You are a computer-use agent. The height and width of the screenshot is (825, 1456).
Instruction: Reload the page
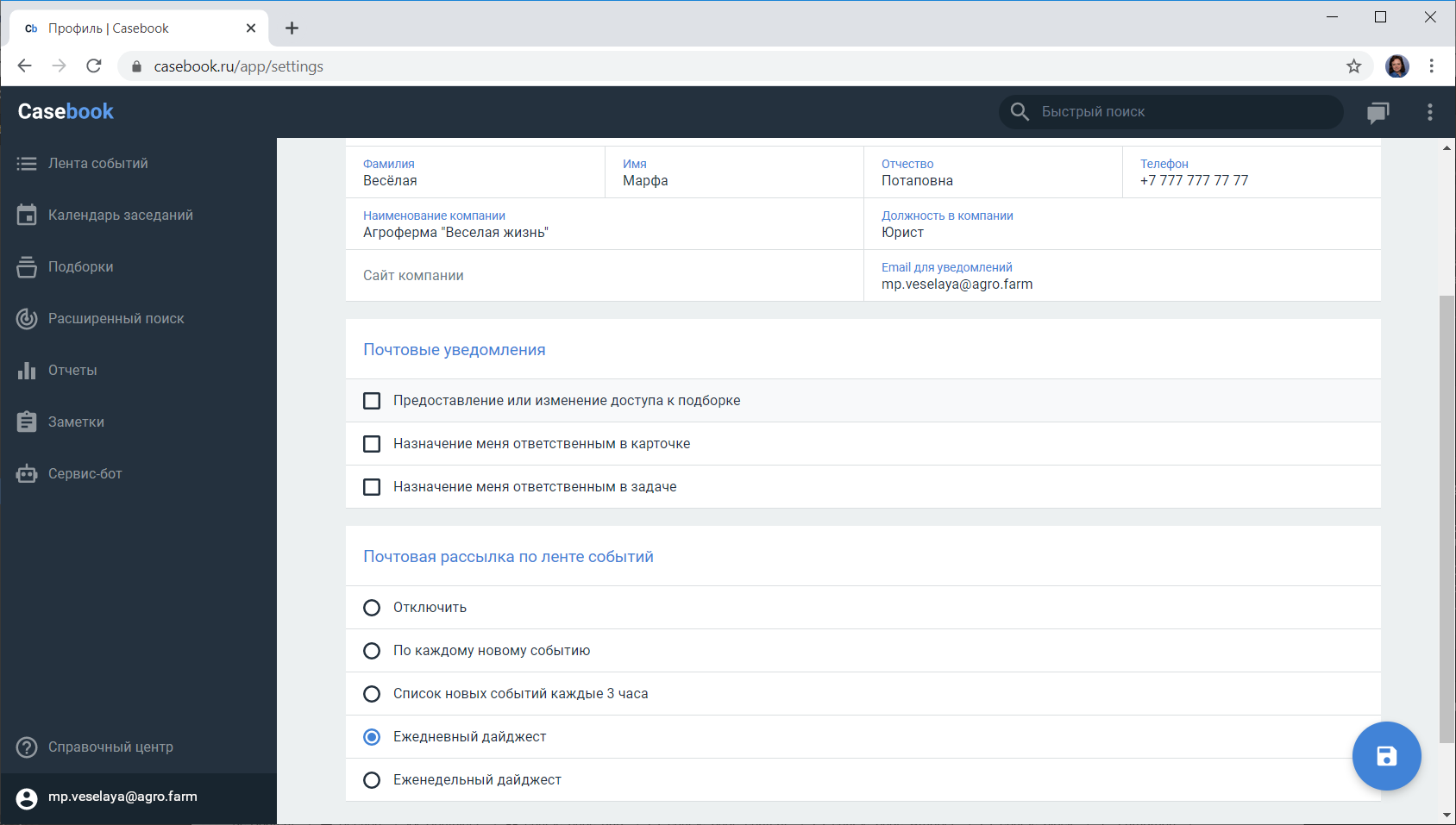coord(94,66)
